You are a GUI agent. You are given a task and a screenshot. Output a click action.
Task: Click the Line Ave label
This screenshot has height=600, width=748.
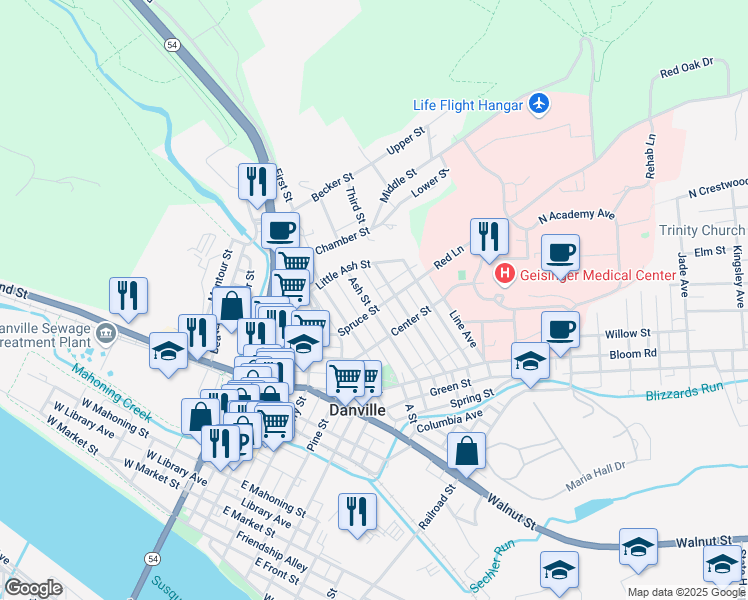[x=463, y=329]
